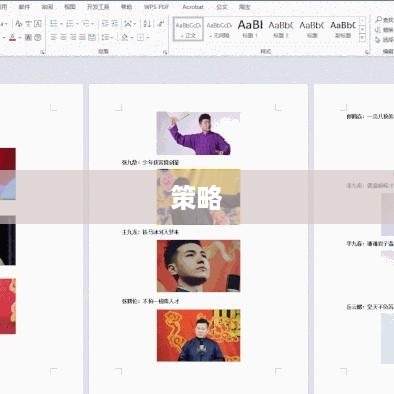Open the font color dropdown arrow

tap(20, 37)
